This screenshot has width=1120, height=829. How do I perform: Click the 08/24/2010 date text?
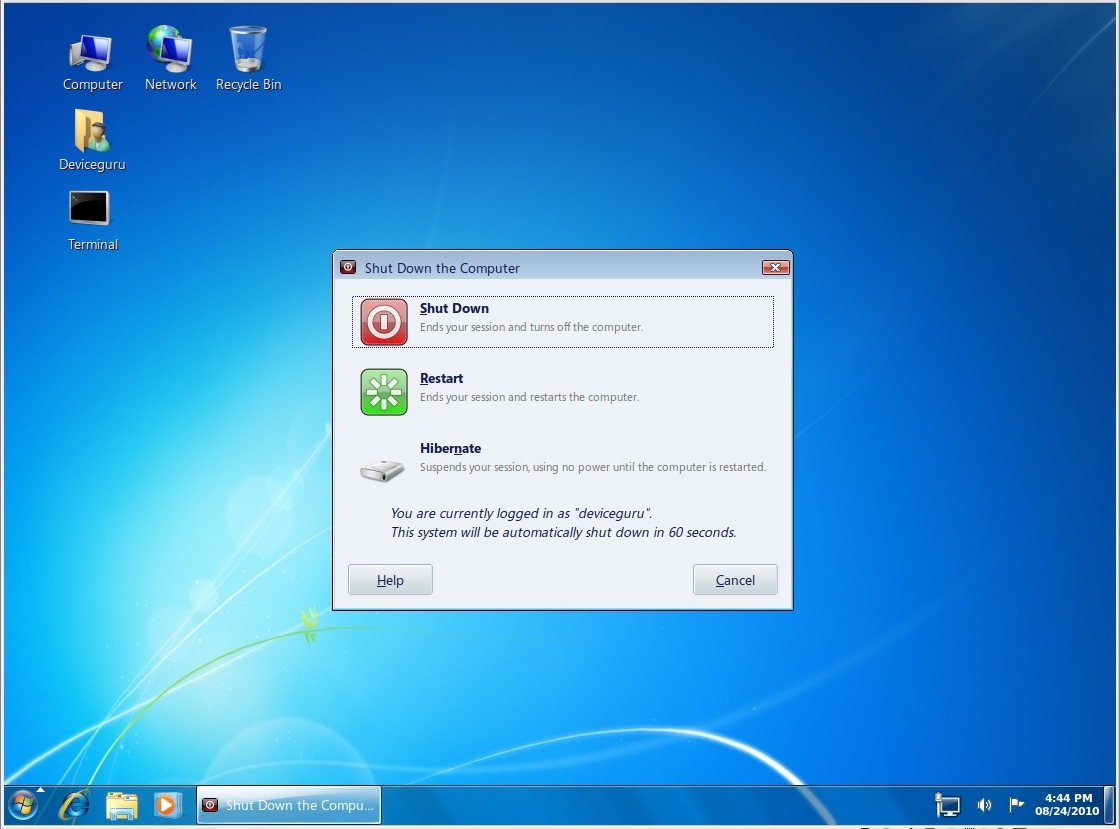click(1067, 811)
